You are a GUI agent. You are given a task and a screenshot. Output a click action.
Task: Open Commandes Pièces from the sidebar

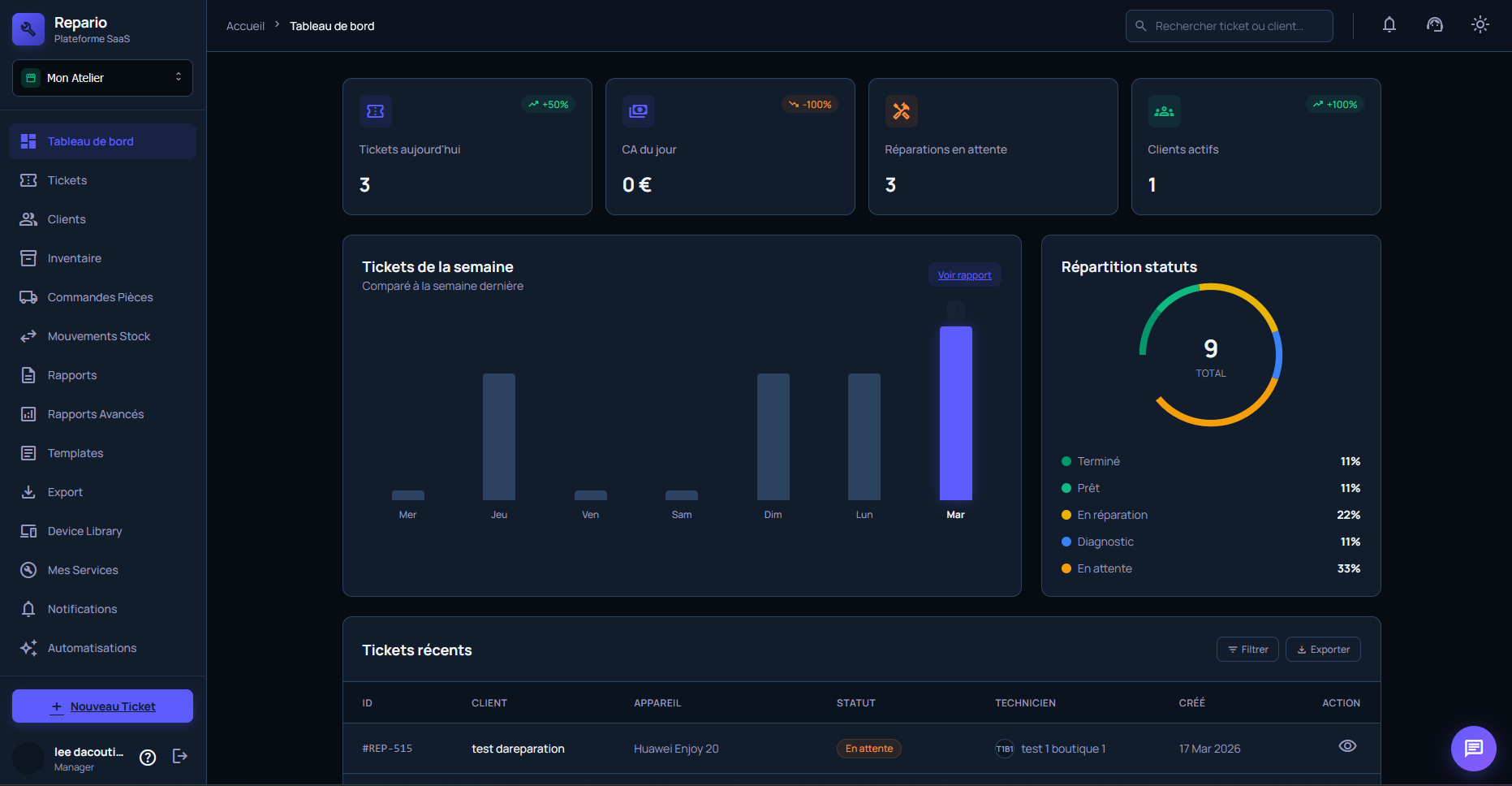[100, 297]
